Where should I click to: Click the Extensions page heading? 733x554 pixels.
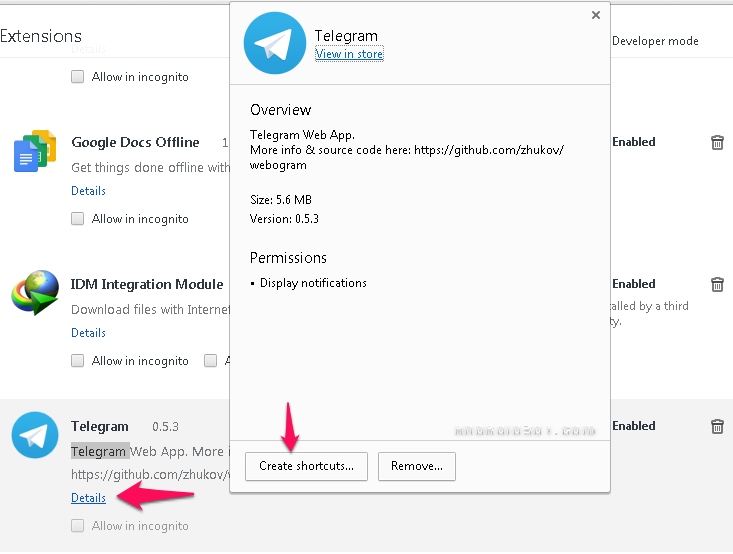41,36
